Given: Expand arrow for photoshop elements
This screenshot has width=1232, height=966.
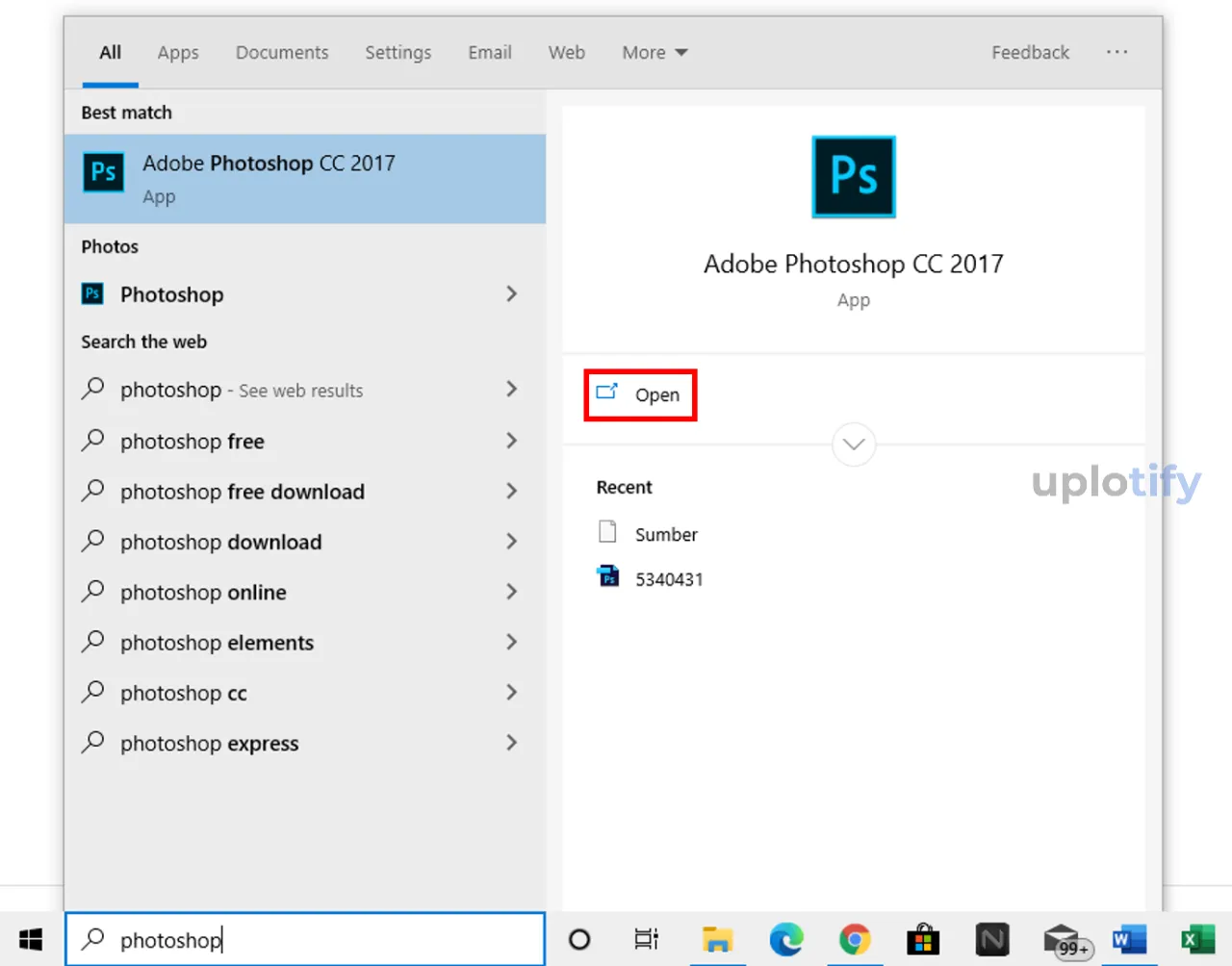Looking at the screenshot, I should coord(511,642).
